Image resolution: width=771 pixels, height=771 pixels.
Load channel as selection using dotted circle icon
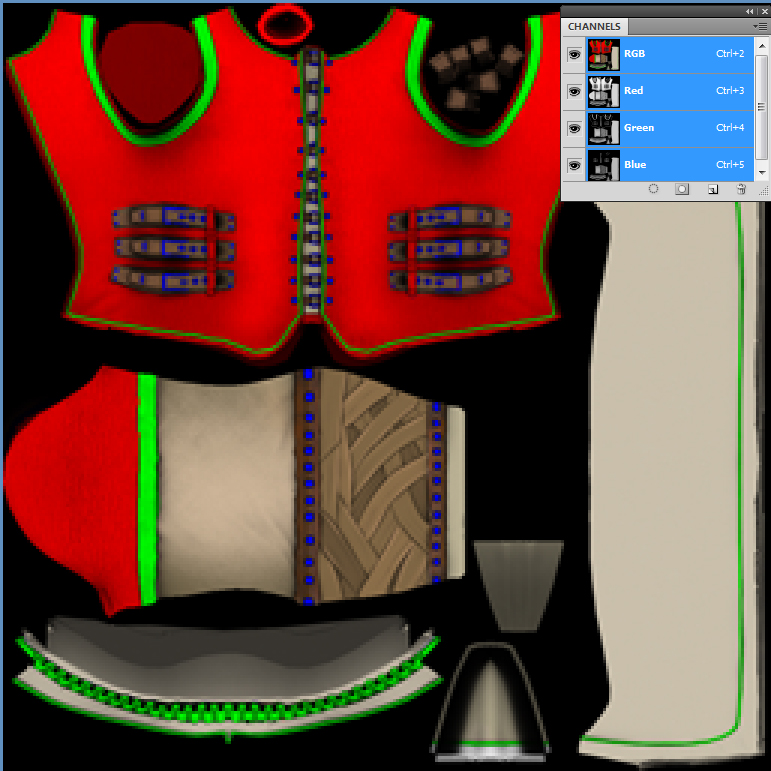click(653, 189)
